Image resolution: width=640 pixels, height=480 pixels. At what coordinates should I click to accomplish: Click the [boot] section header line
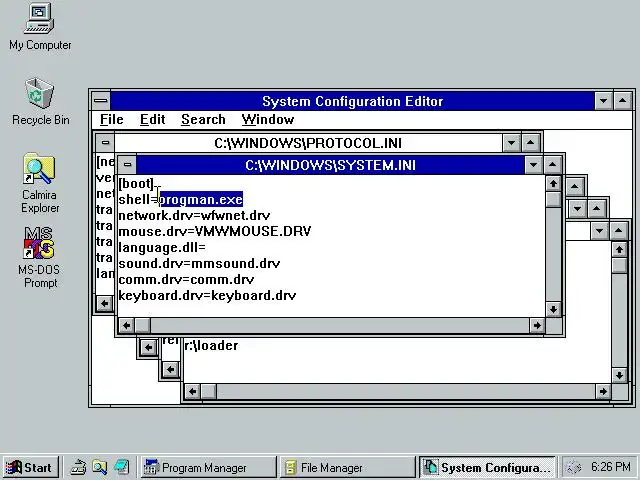(136, 183)
